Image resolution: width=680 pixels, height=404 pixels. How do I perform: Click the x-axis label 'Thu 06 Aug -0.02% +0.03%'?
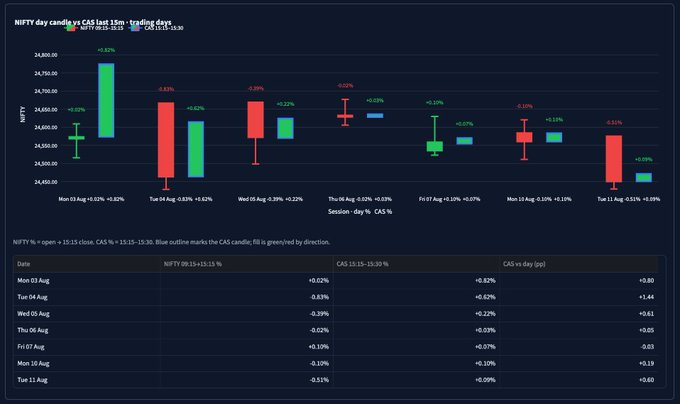(360, 199)
